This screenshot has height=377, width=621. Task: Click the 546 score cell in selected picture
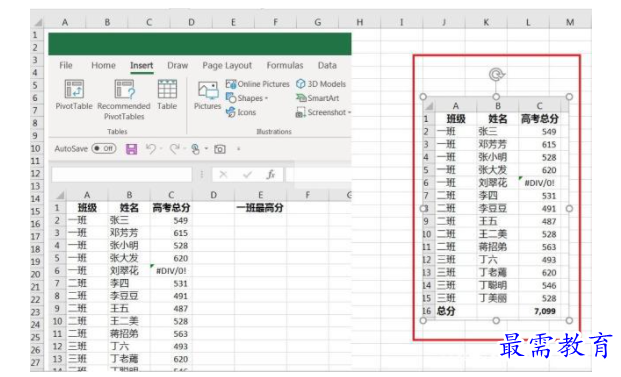pyautogui.click(x=540, y=286)
